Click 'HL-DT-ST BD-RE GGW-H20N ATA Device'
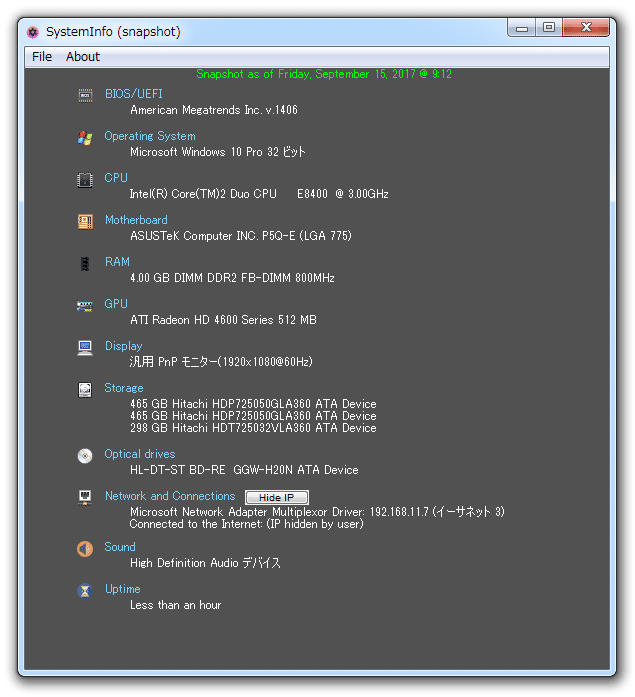Screen dimensions: 635x697 point(244,470)
